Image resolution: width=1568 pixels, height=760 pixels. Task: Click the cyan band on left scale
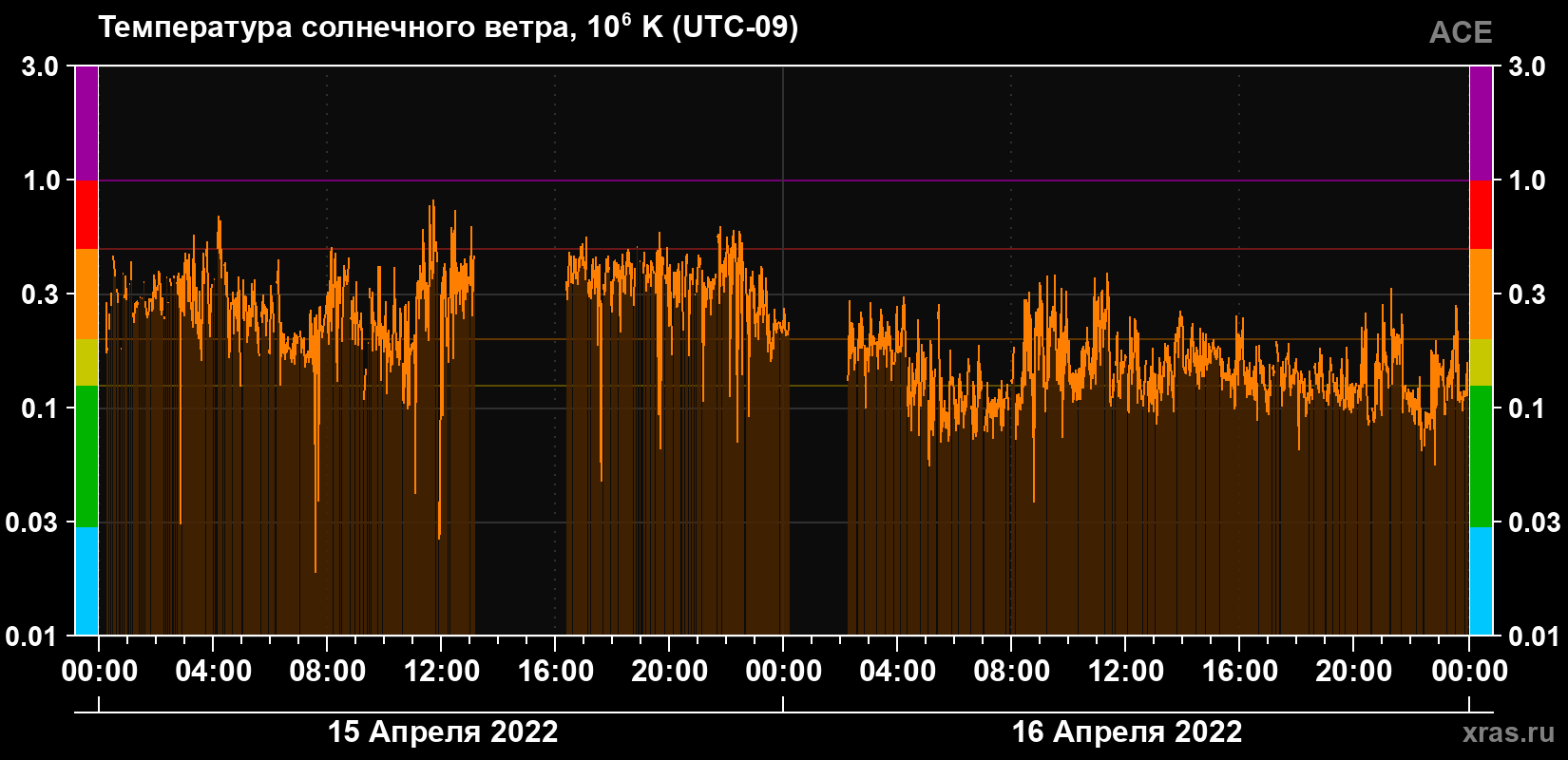click(x=86, y=580)
